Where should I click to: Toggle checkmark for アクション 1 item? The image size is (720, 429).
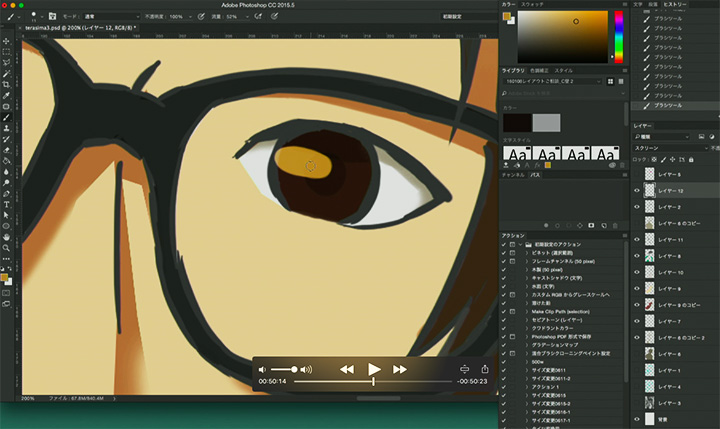click(504, 387)
